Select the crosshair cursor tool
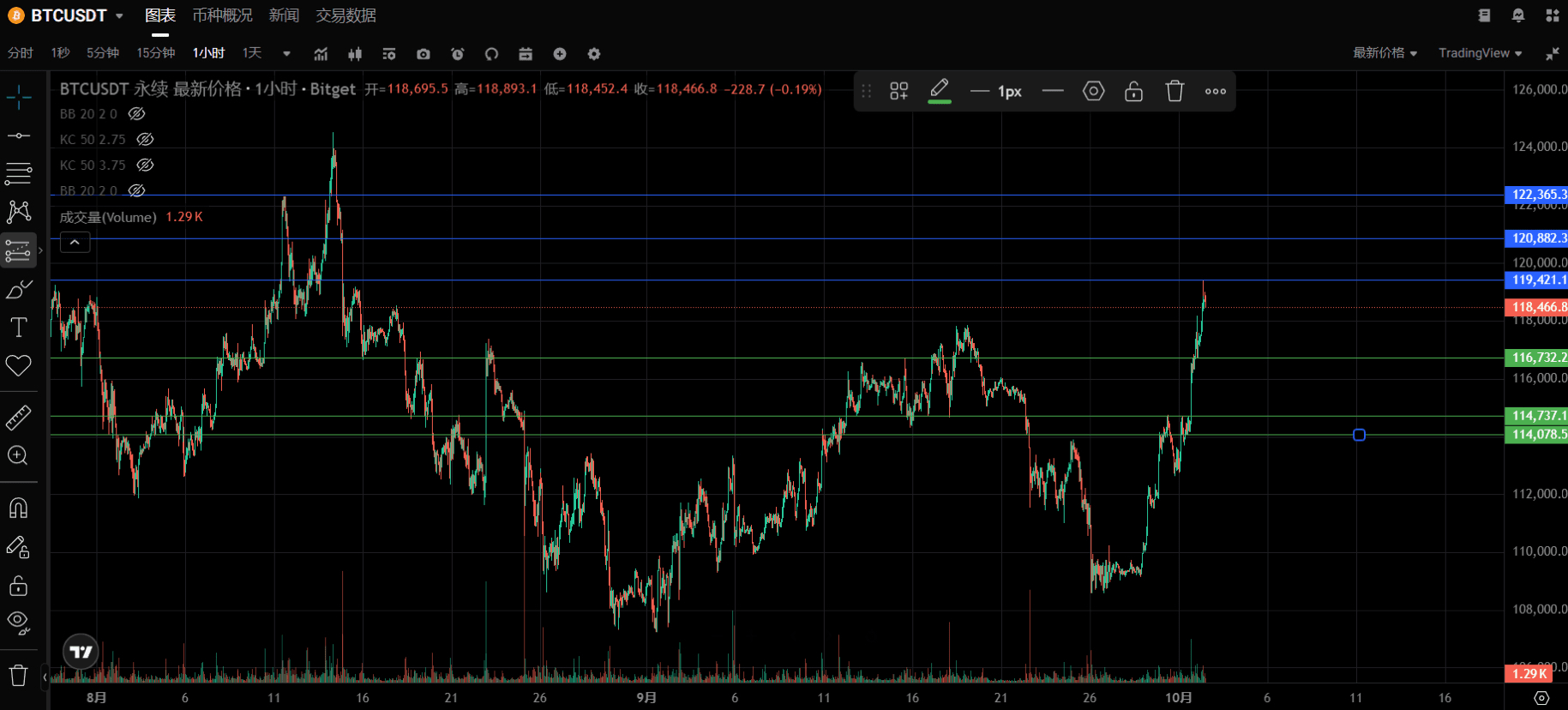The image size is (1568, 710). point(18,97)
